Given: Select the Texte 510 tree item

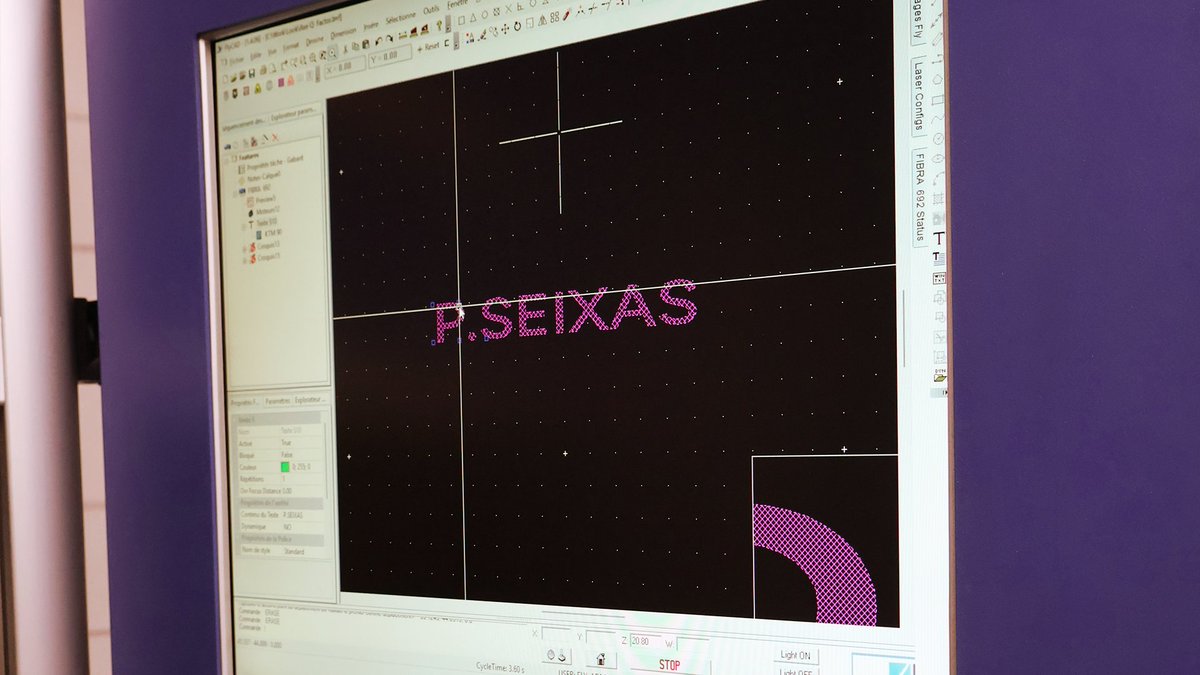Looking at the screenshot, I should pyautogui.click(x=265, y=221).
